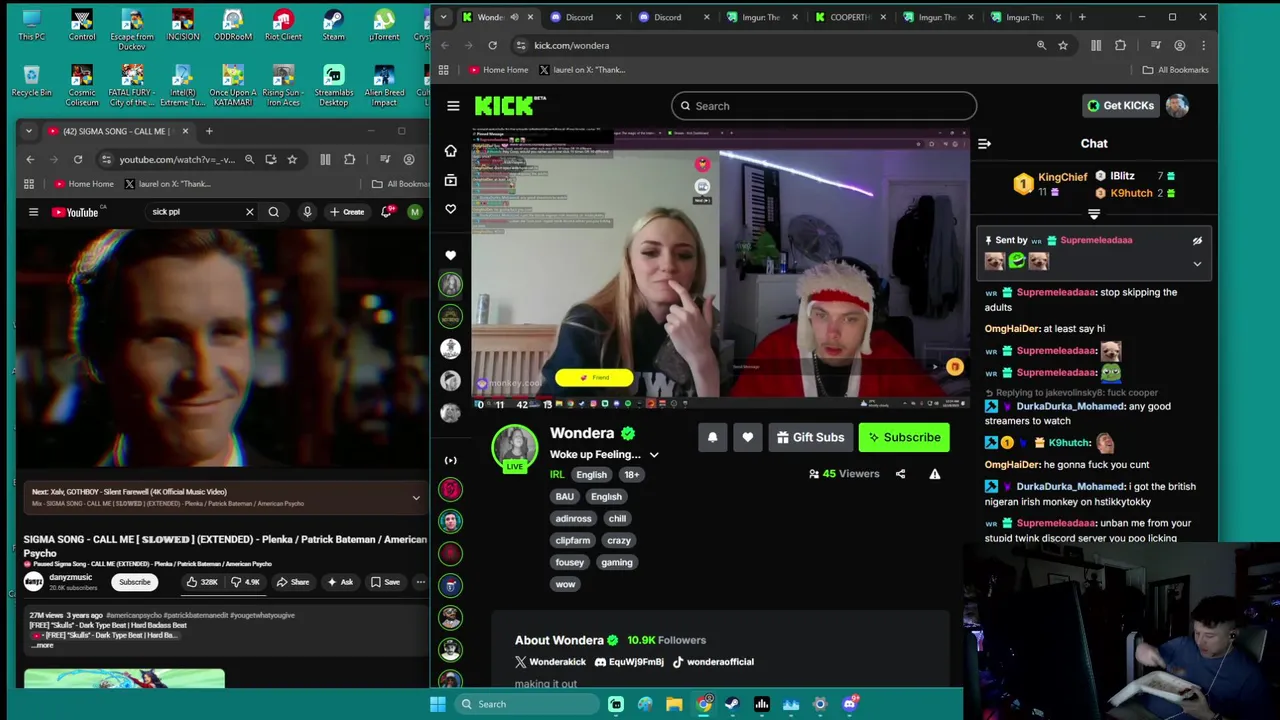Open the YouTube guide hamburger menu

tap(33, 212)
